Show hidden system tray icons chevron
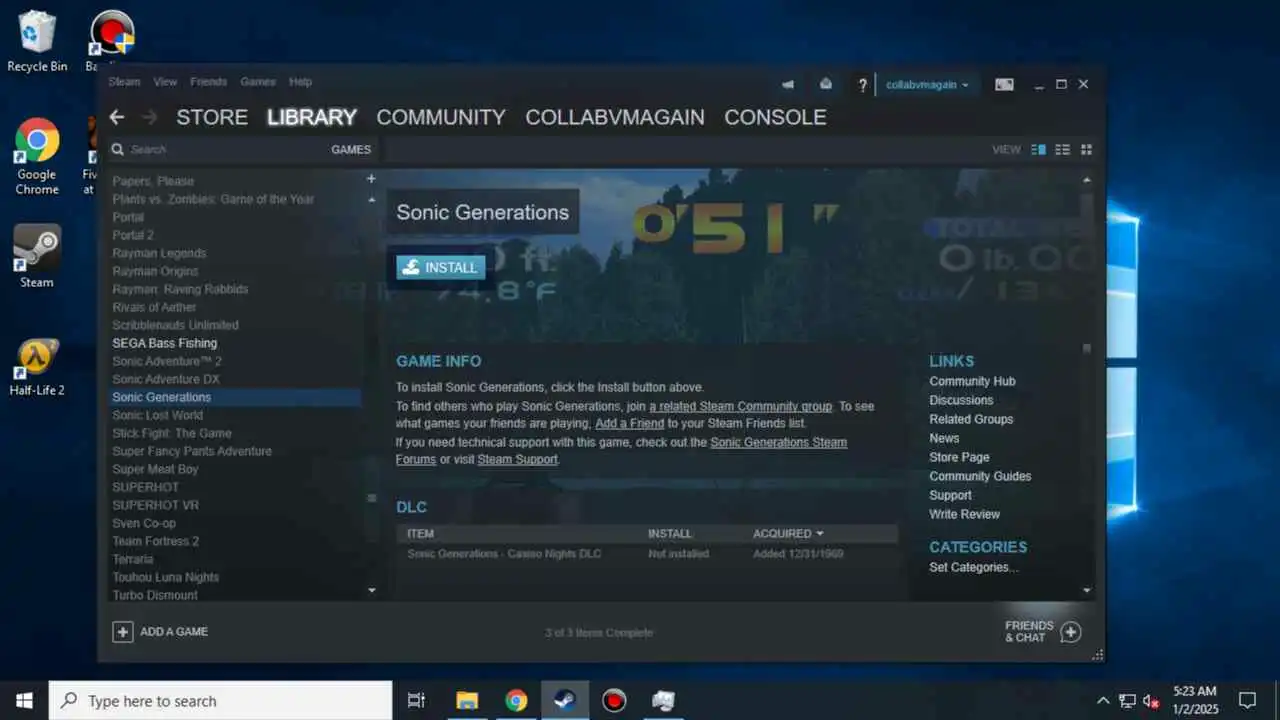 coord(1103,701)
